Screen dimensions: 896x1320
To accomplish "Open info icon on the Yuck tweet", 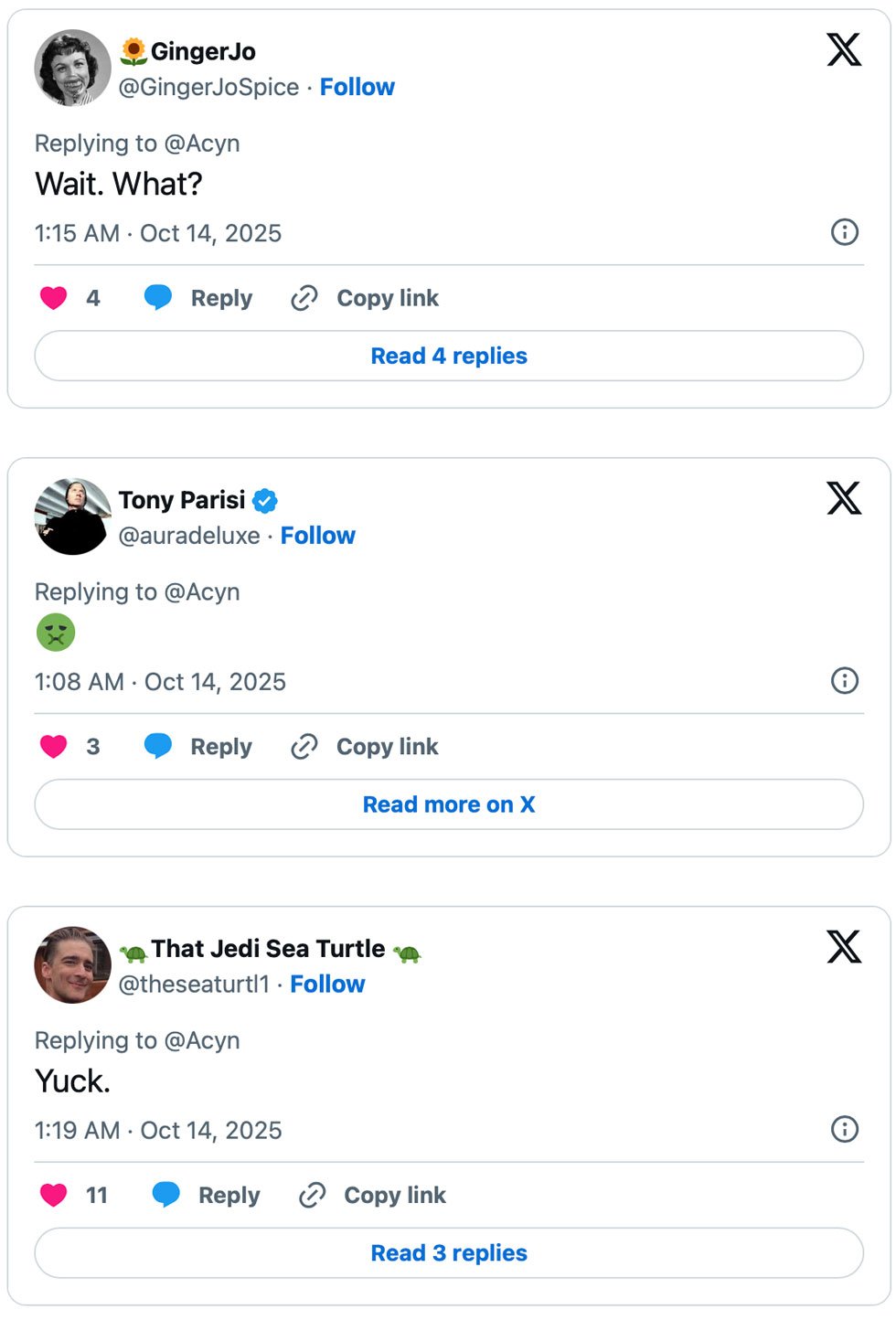I will (844, 1129).
